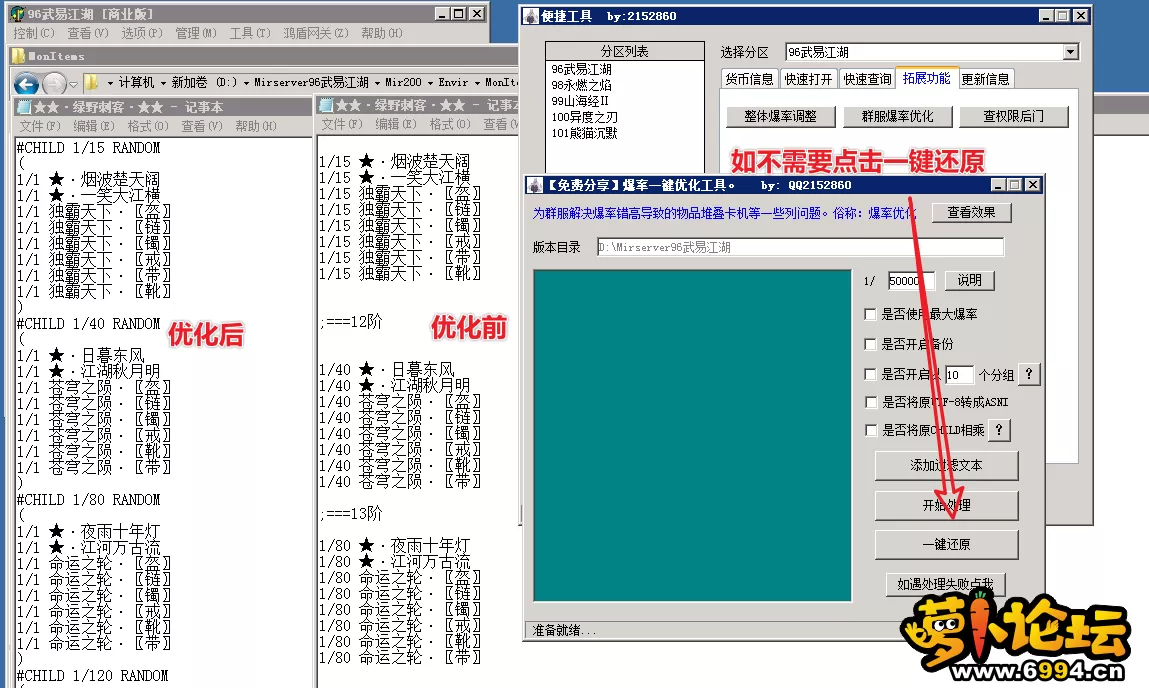Click the 便捷工具 window title icon
This screenshot has height=688, width=1149.
[531, 16]
